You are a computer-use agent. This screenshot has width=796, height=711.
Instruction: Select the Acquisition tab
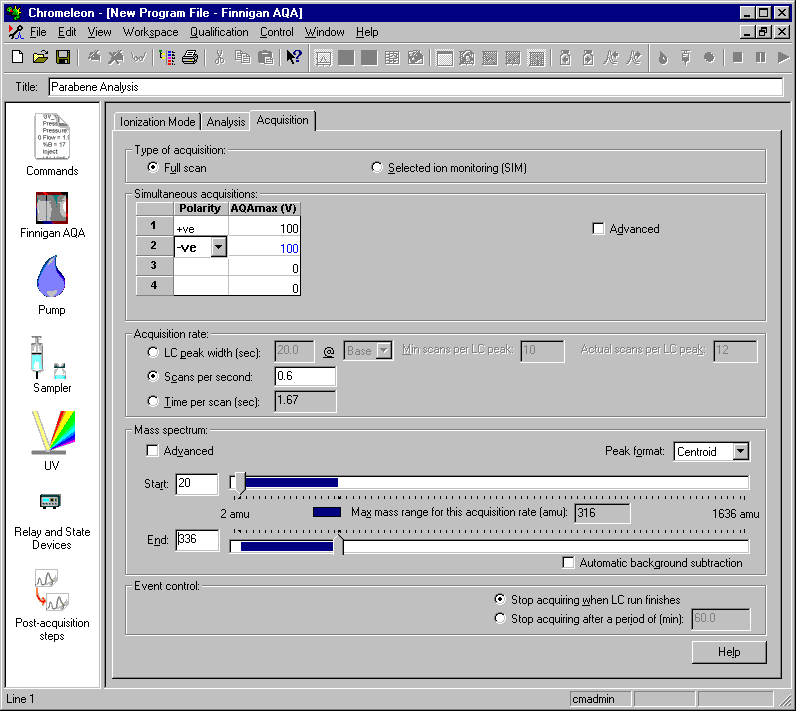click(283, 120)
